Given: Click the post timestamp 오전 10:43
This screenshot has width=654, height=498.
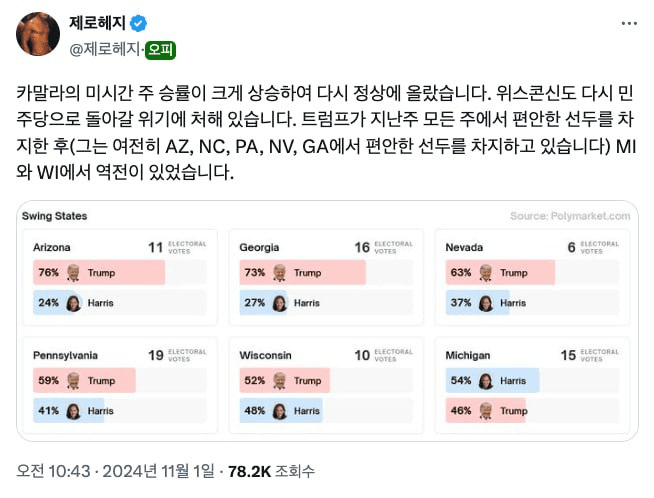Looking at the screenshot, I should (53, 471).
